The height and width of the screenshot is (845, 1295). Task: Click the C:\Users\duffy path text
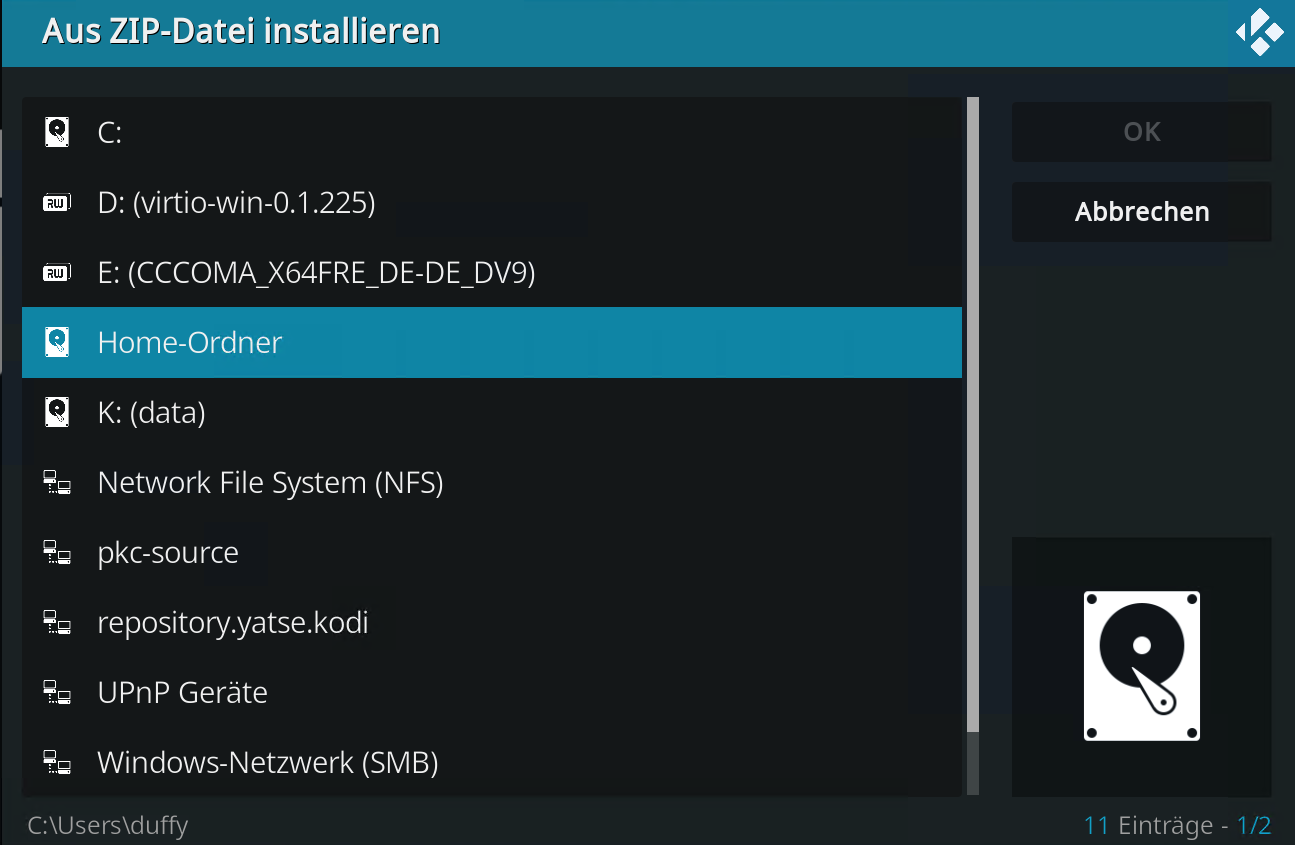tap(108, 826)
